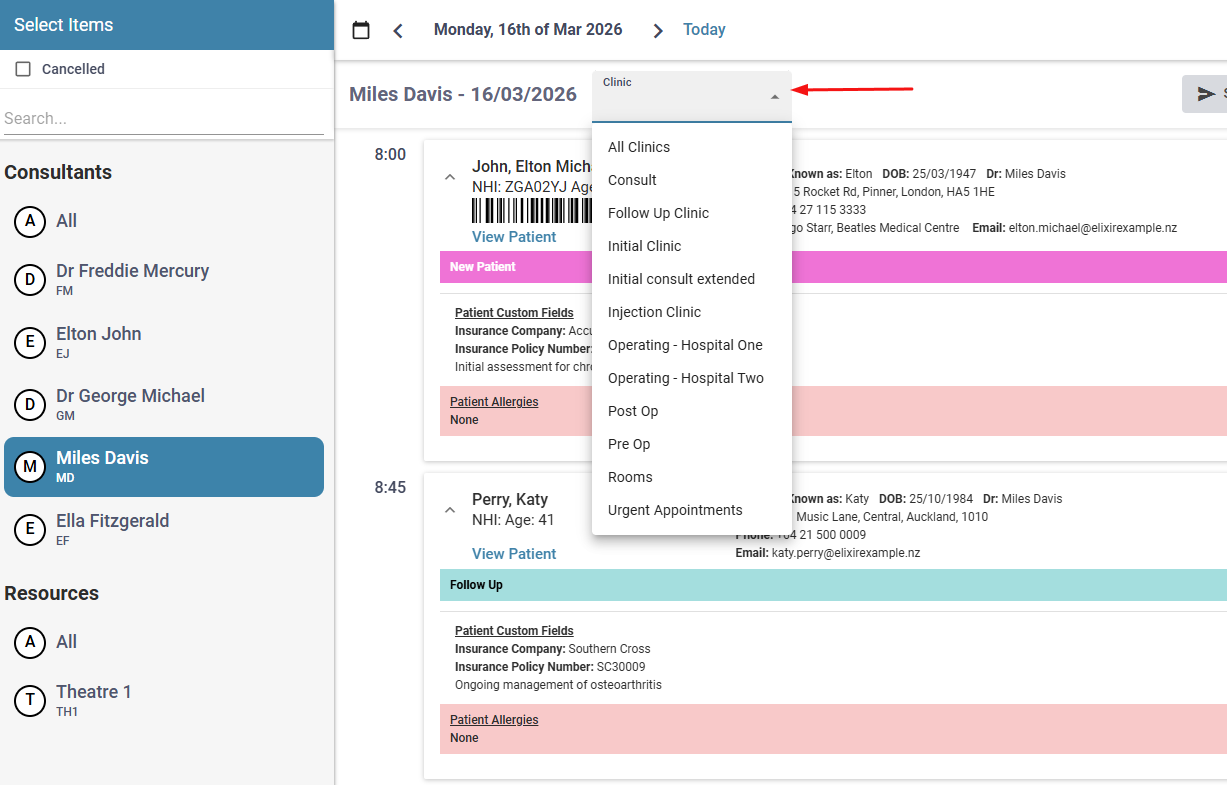Screen dimensions: 1227x785
Task: Collapse the Clinic dropdown arrow
Action: 774,97
